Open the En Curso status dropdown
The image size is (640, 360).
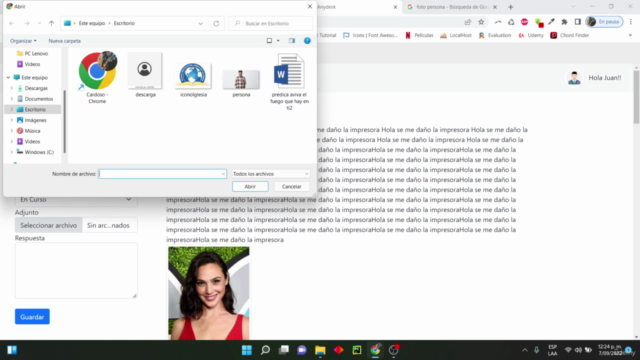(x=76, y=200)
